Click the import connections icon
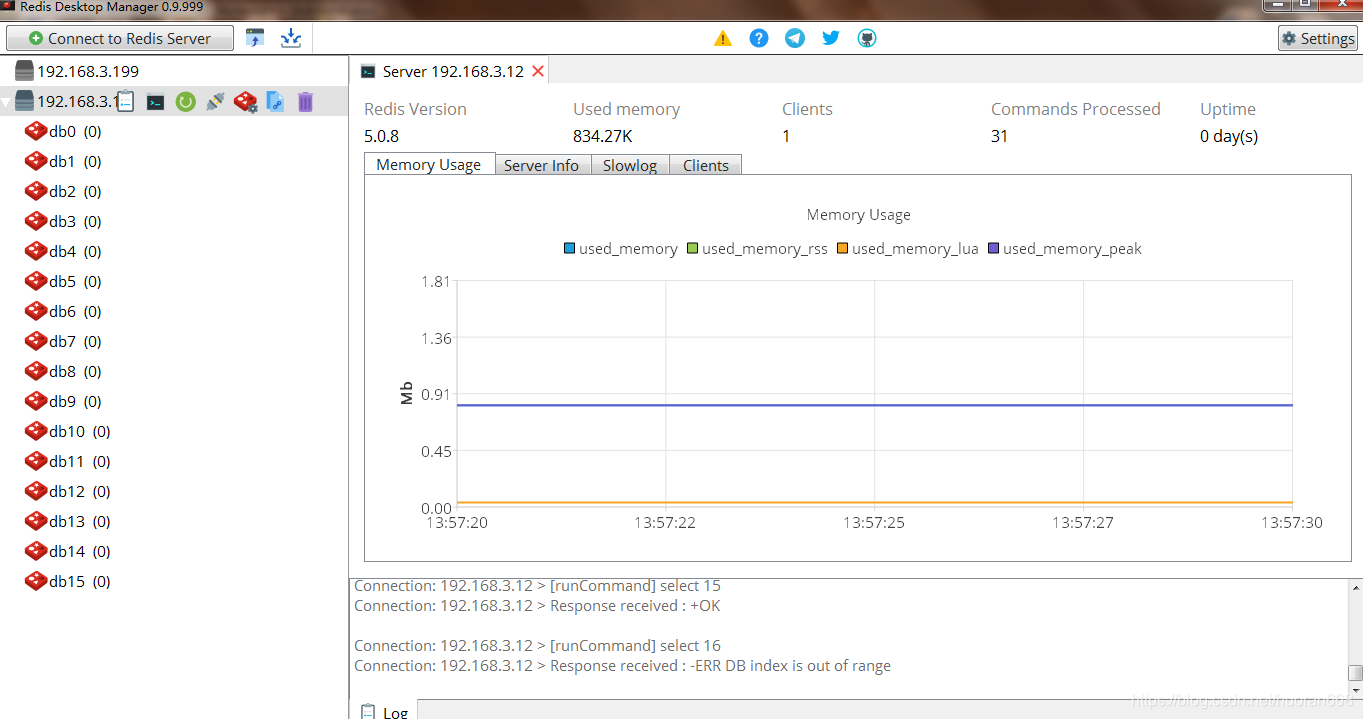The height and width of the screenshot is (719, 1363). [x=255, y=38]
